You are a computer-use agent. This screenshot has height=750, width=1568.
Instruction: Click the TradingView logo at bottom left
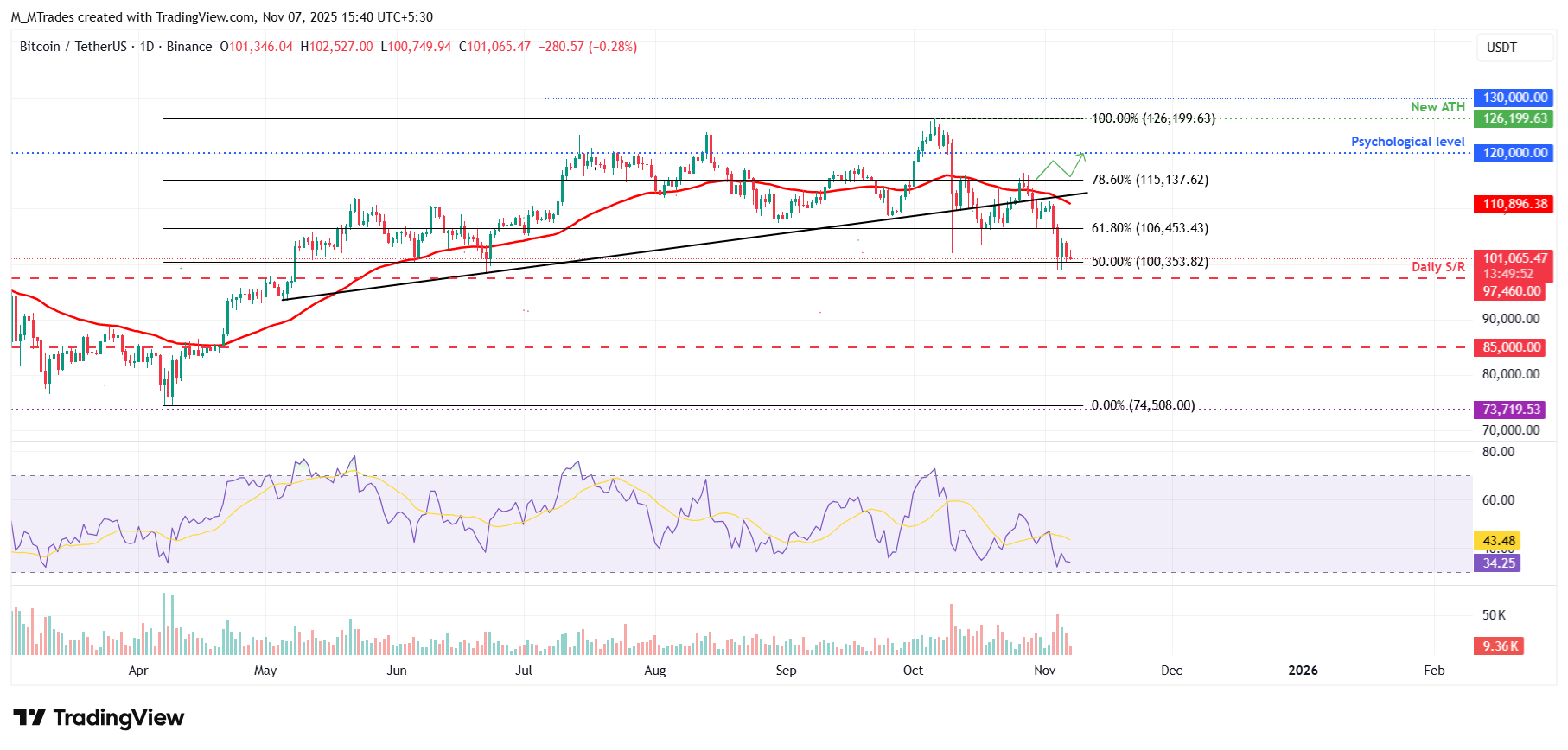pos(99,718)
